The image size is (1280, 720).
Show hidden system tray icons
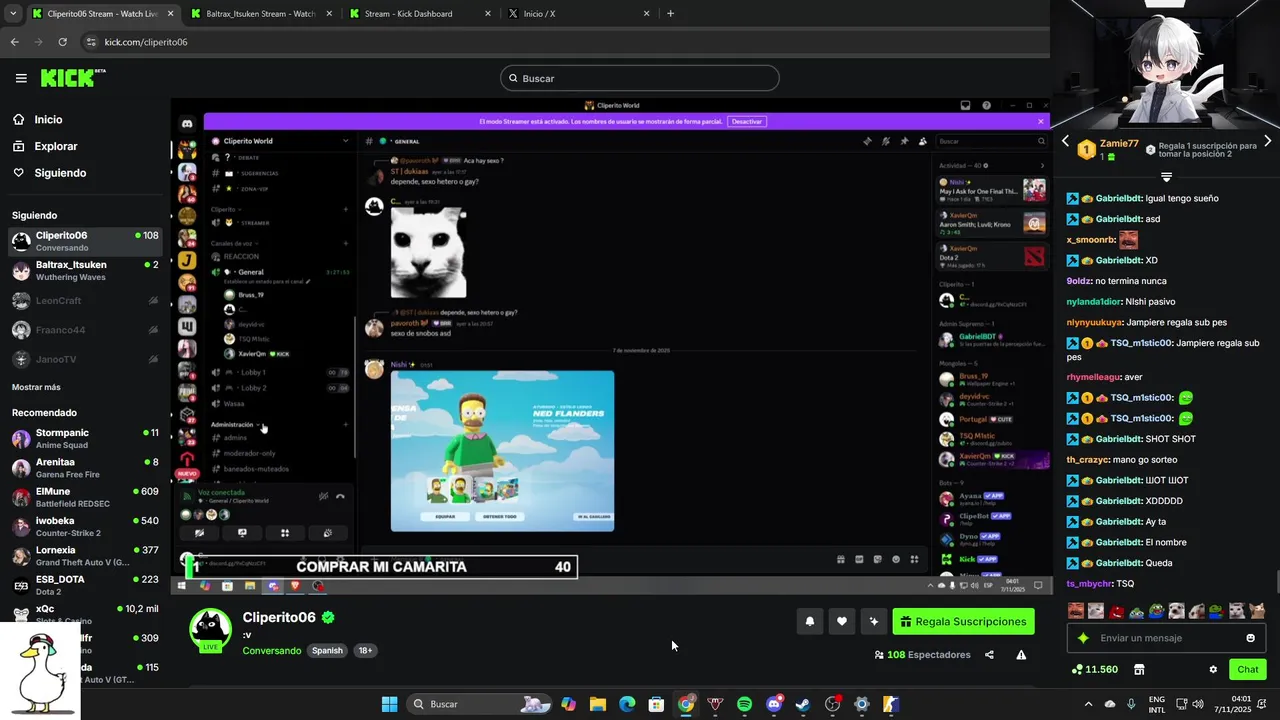click(x=1088, y=704)
